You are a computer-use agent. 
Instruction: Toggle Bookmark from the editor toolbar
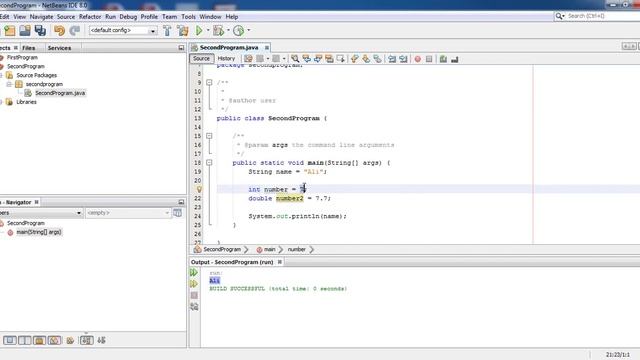pyautogui.click(x=377, y=59)
